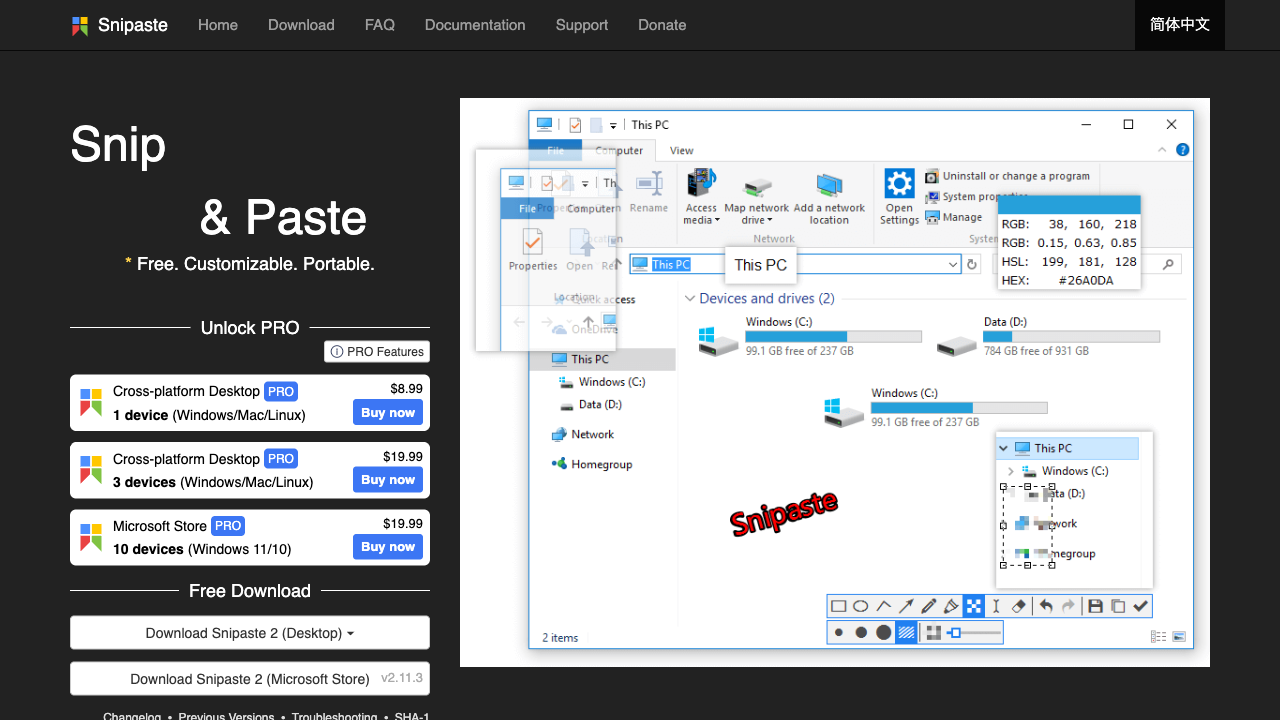Open the PRO Features button
The width and height of the screenshot is (1280, 720).
tap(377, 352)
